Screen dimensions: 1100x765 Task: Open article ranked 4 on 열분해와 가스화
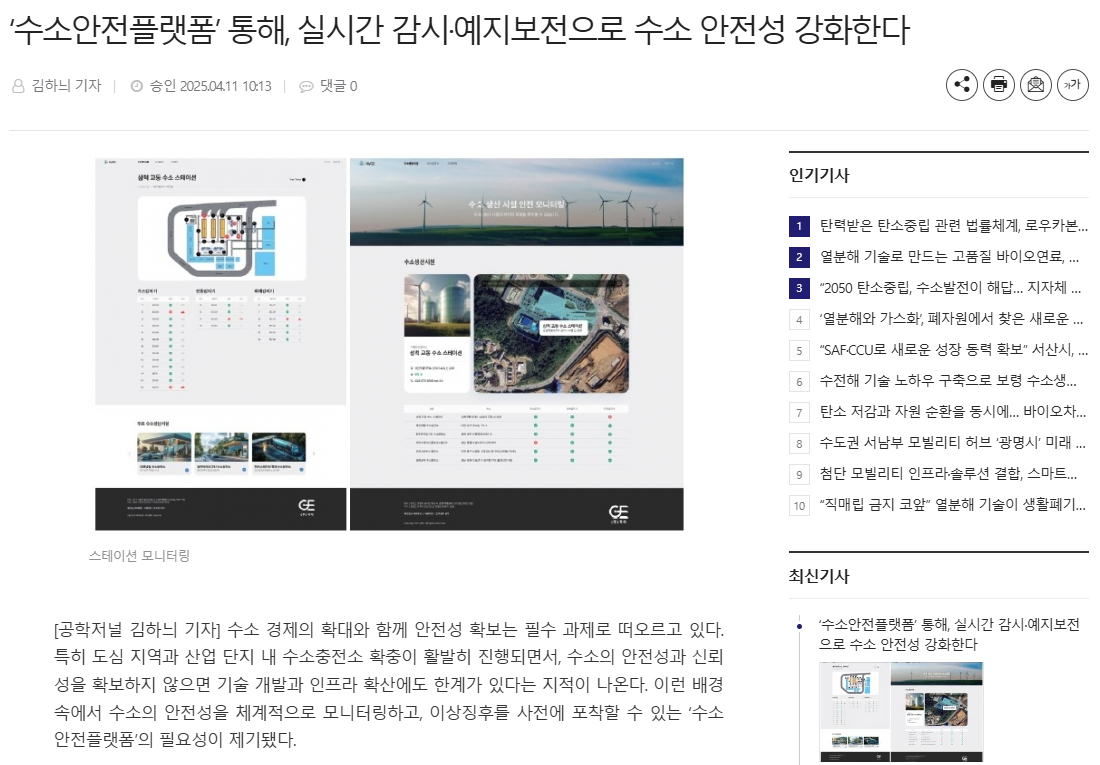click(x=950, y=319)
